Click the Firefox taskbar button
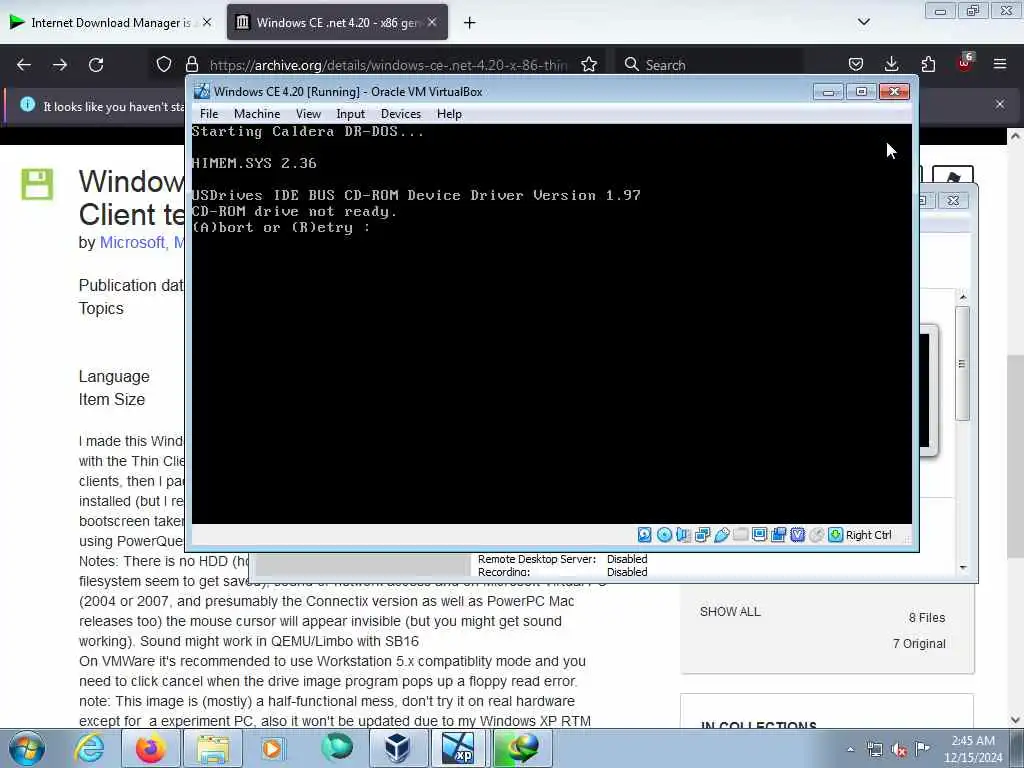Screen dimensions: 1024x768 pyautogui.click(x=151, y=748)
